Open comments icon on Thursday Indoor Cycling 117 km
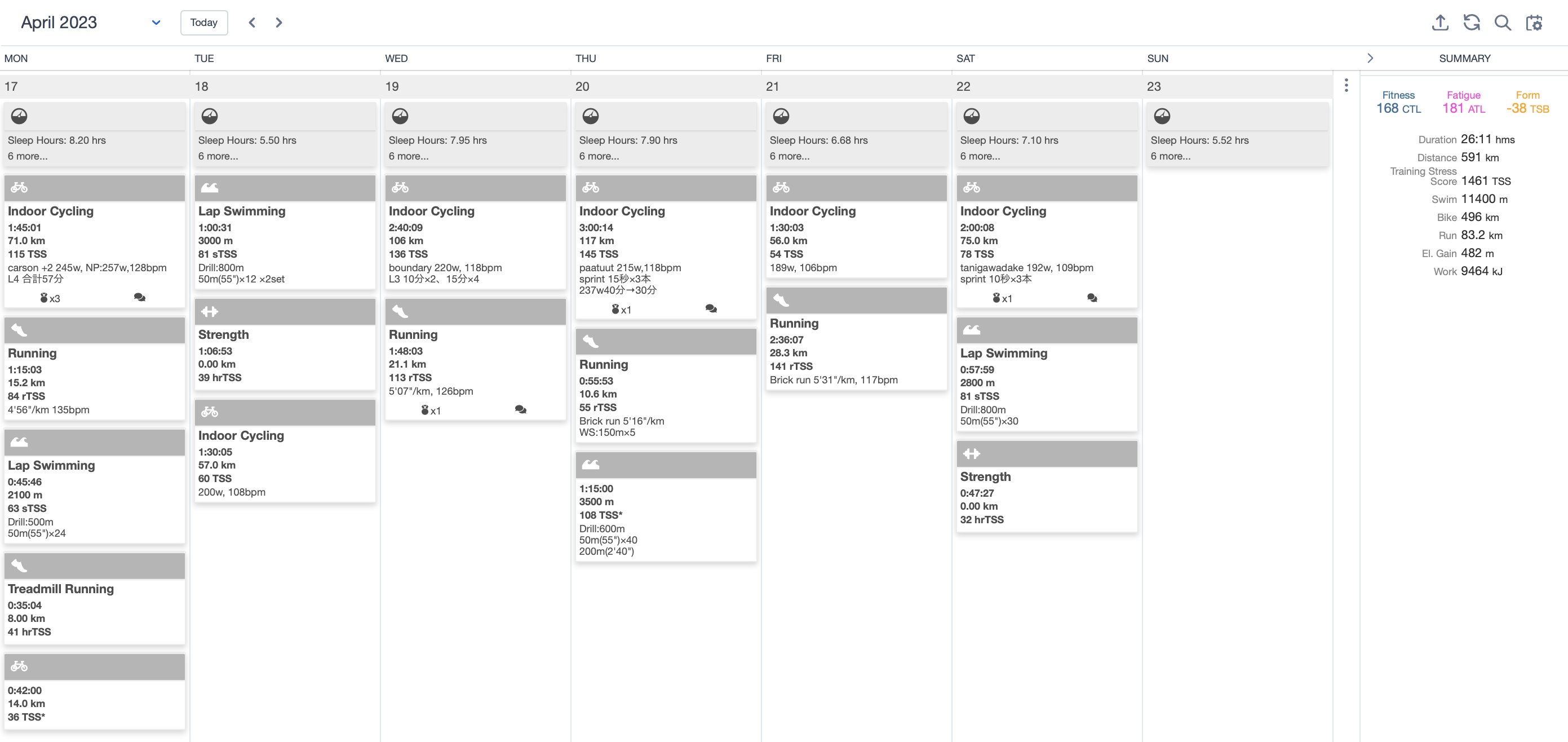1568x742 pixels. coord(711,308)
